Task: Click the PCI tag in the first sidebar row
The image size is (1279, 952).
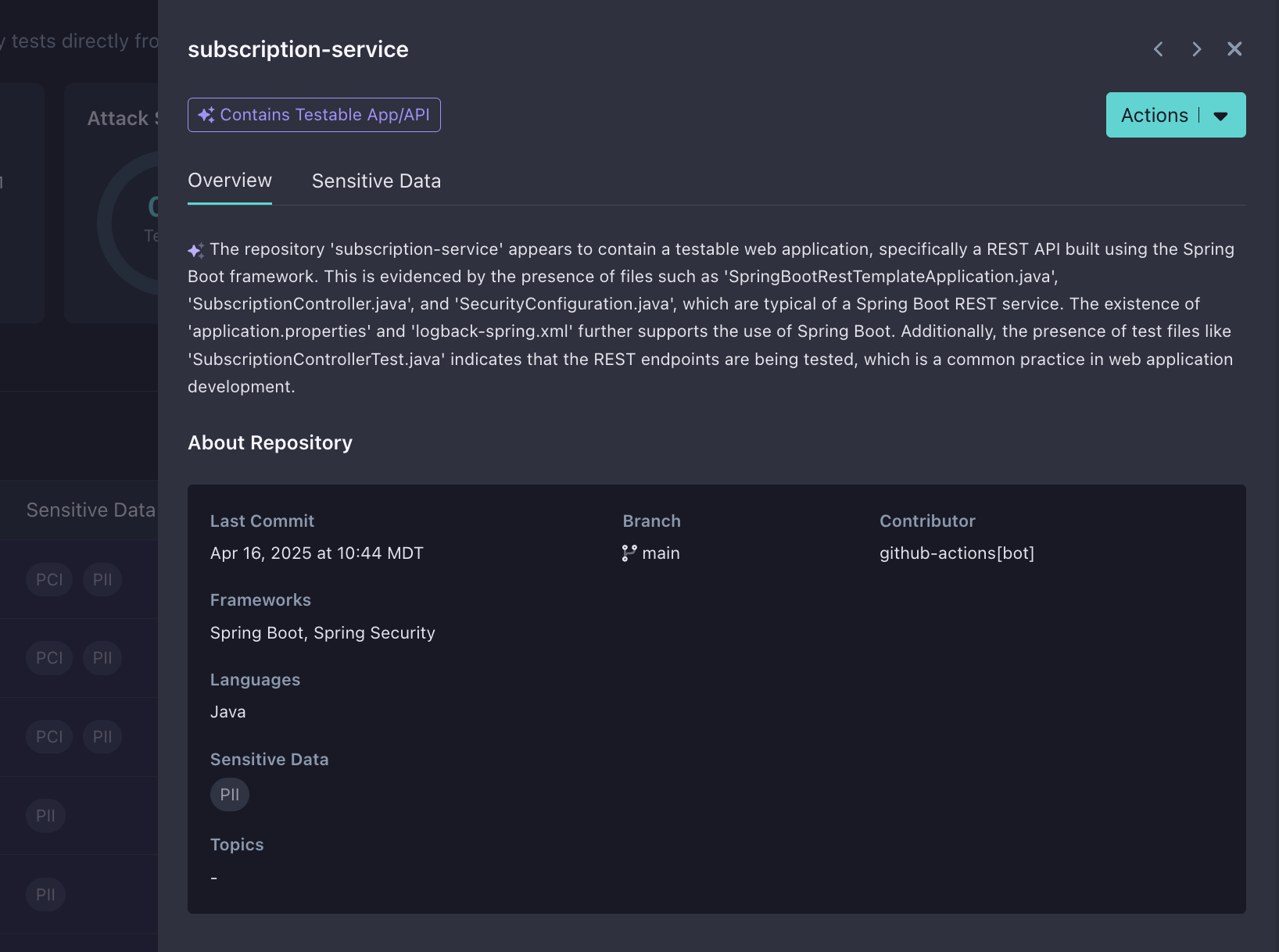Action: [48, 579]
